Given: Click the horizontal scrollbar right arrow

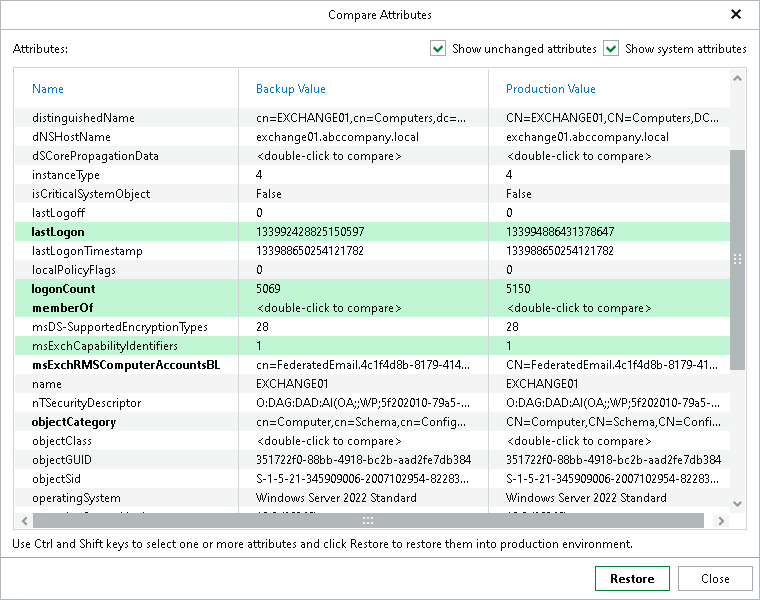Looking at the screenshot, I should [x=716, y=520].
